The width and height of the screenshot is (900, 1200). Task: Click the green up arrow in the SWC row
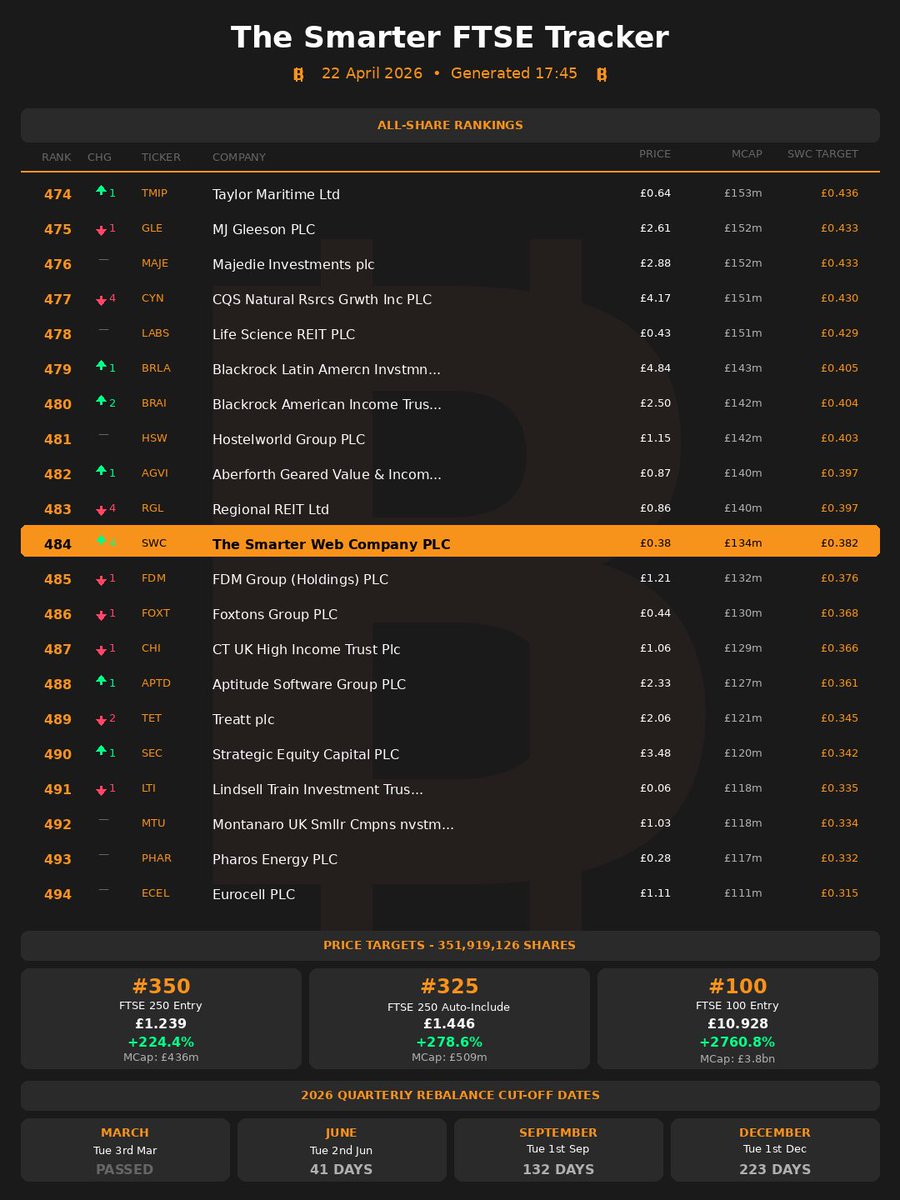101,540
